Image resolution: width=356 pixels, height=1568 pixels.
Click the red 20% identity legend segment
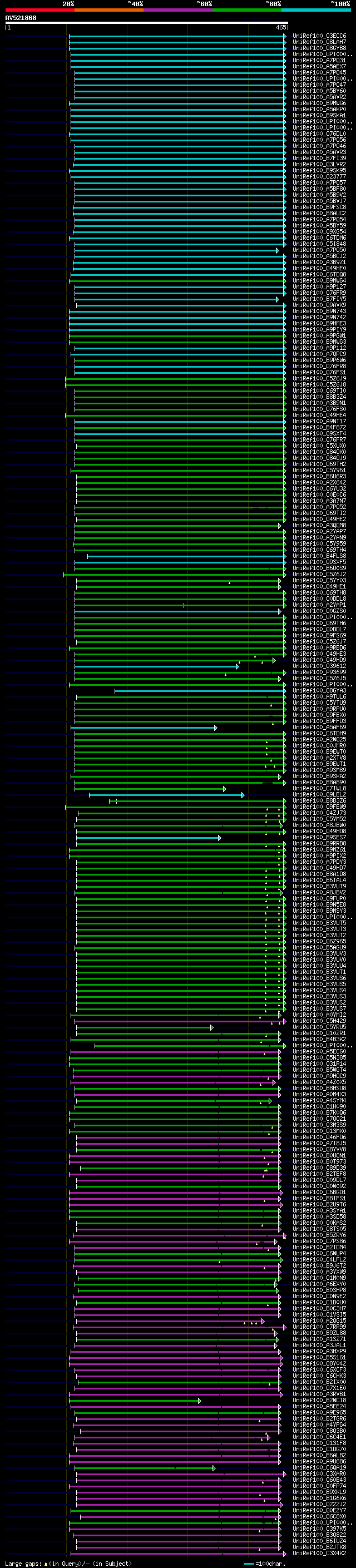click(x=39, y=10)
